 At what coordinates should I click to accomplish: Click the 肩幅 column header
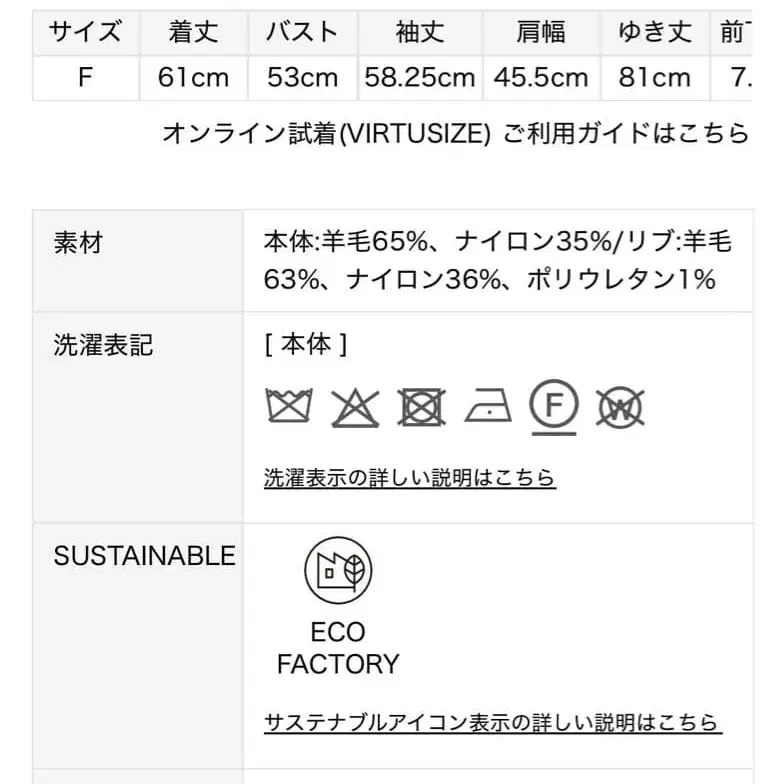click(541, 32)
